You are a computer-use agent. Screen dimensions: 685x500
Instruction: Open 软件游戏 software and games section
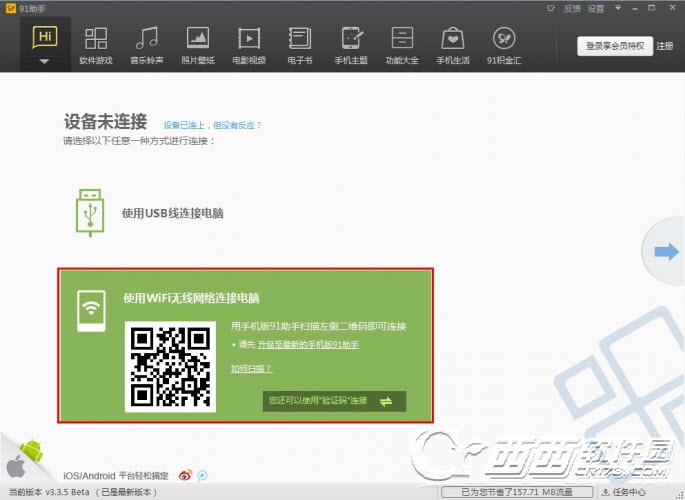coord(96,46)
